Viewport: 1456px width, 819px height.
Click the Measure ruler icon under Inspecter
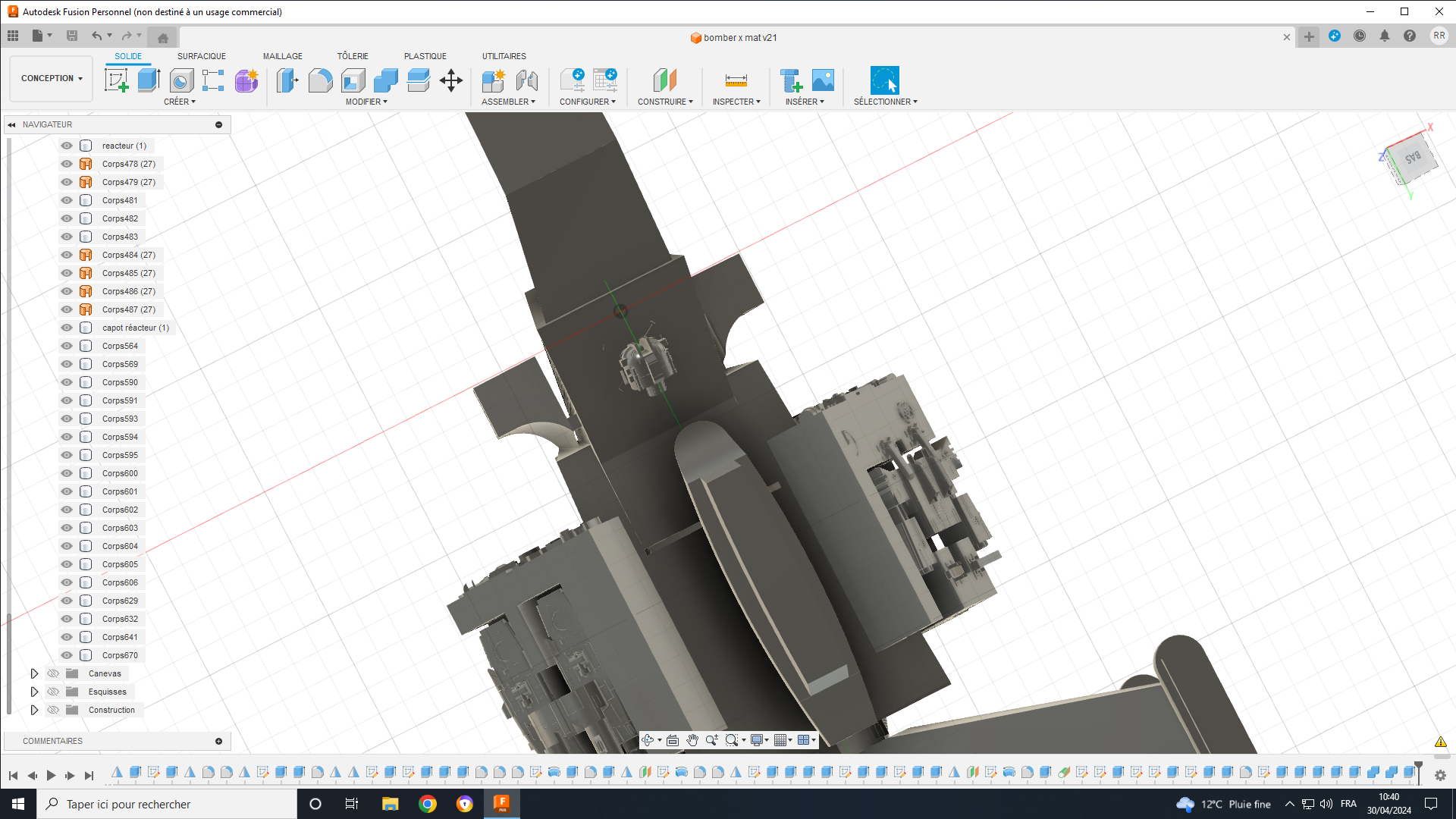tap(736, 80)
